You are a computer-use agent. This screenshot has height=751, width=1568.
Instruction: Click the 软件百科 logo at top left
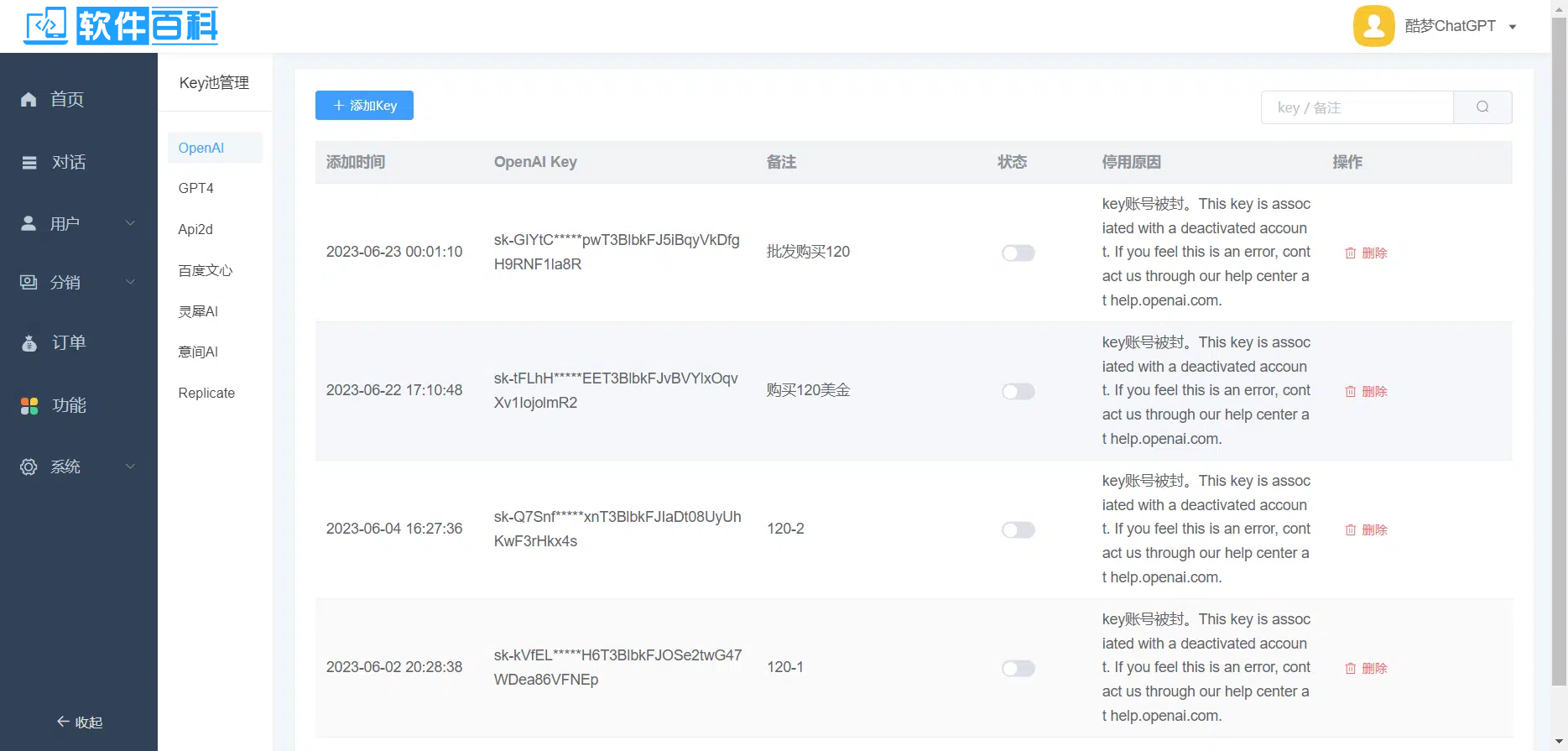122,26
